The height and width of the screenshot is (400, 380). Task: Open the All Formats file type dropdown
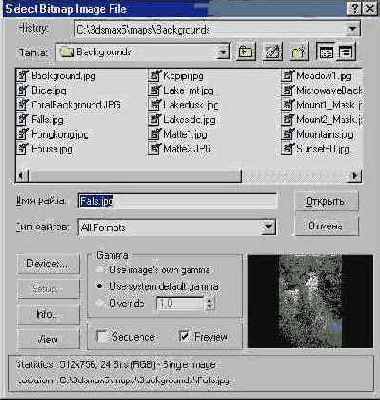coord(268,228)
